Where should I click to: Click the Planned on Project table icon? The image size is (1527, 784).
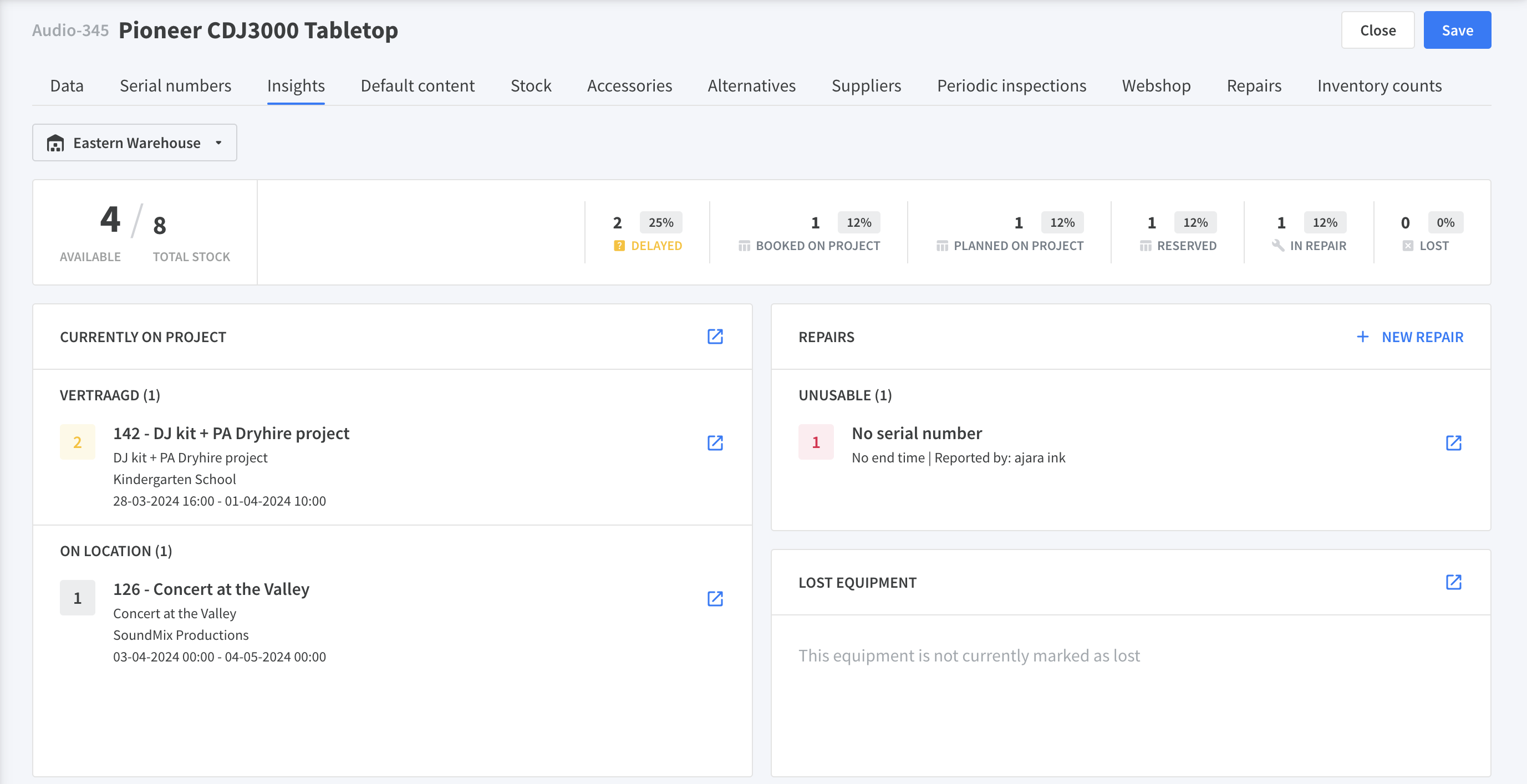point(942,245)
